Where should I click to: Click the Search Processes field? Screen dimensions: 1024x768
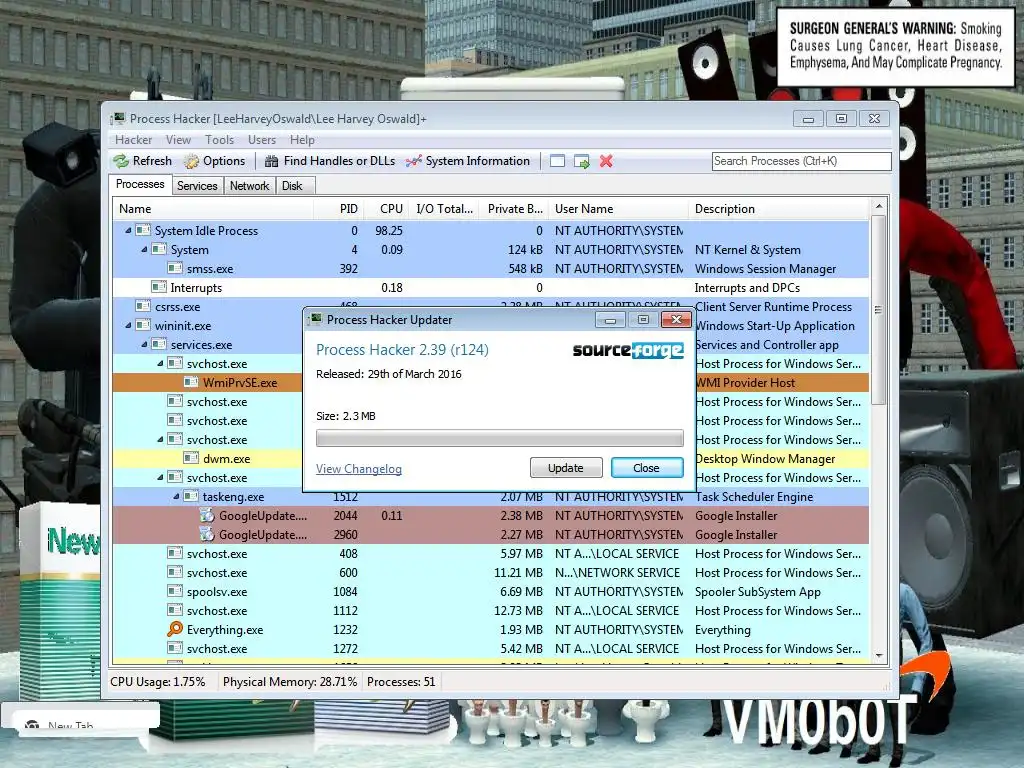(x=801, y=161)
